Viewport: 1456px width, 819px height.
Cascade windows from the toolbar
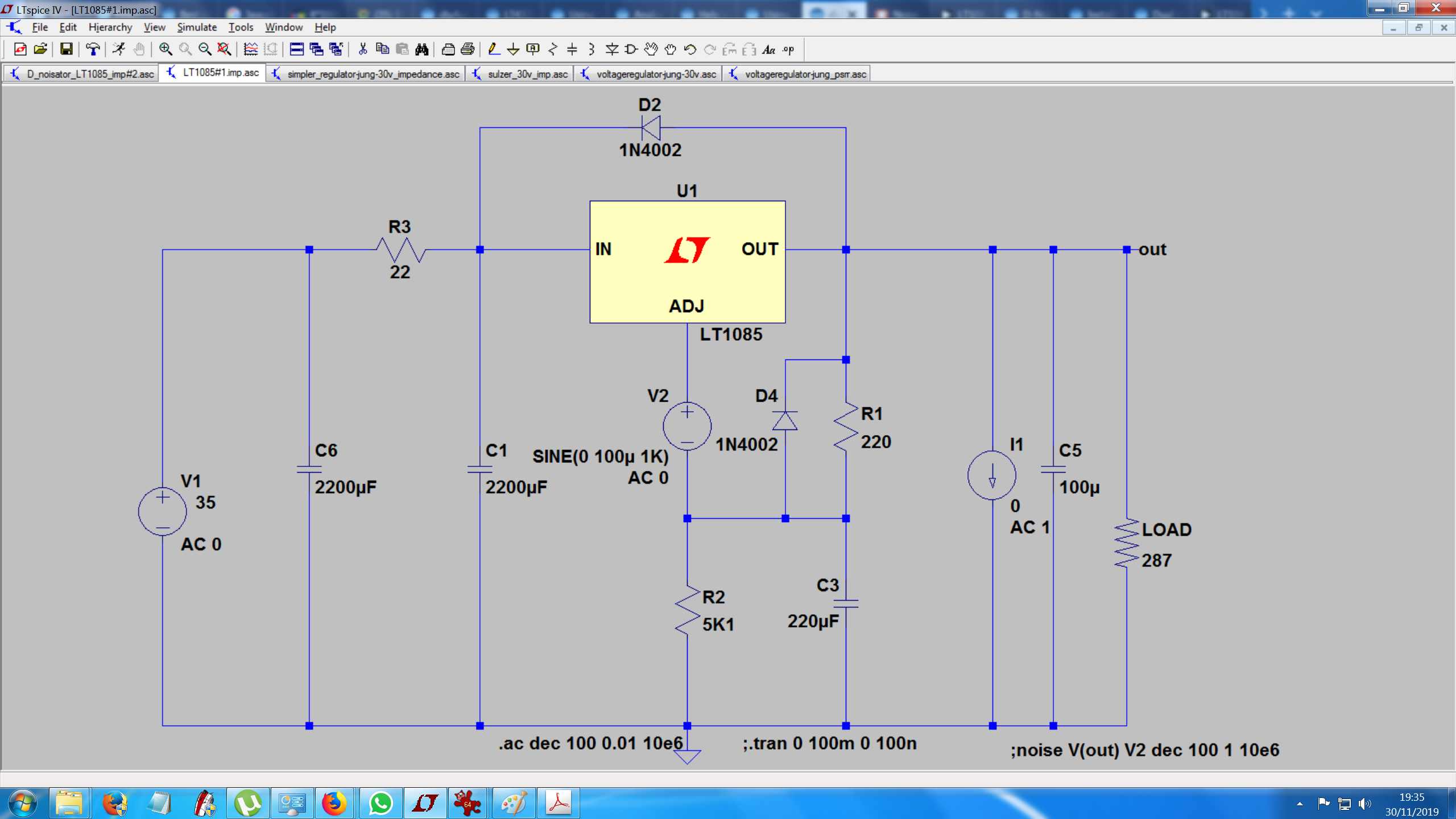pos(316,49)
